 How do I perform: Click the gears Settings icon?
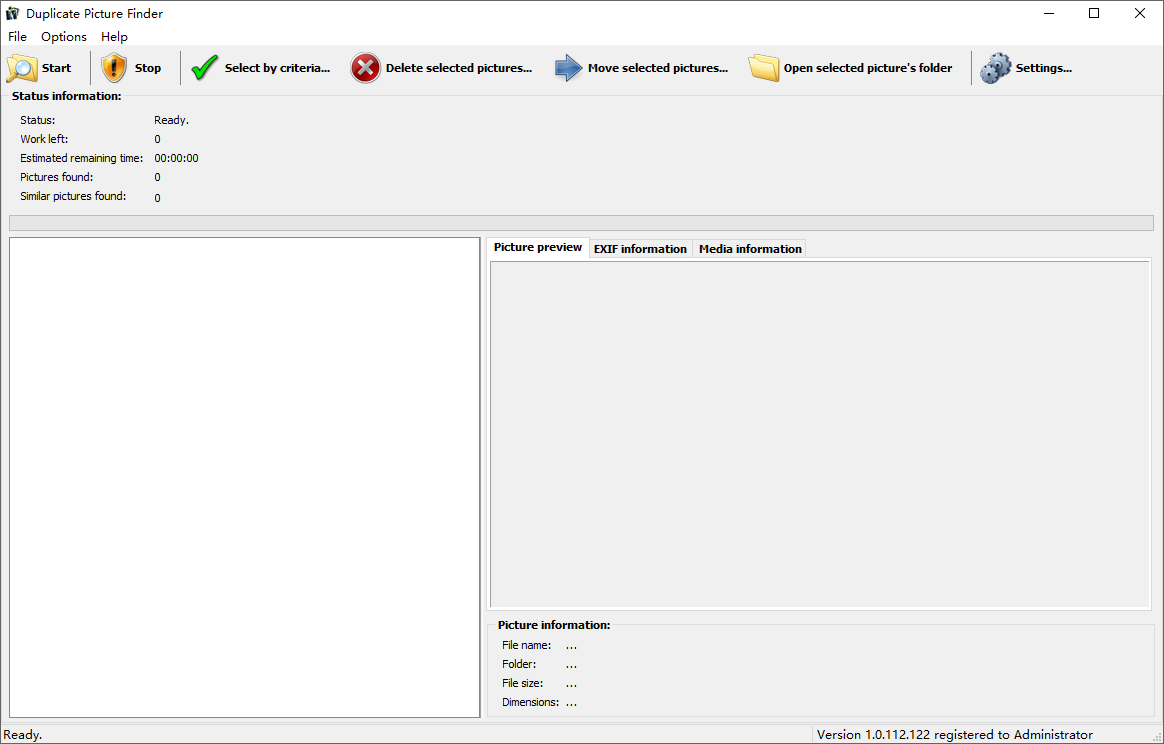coord(995,68)
